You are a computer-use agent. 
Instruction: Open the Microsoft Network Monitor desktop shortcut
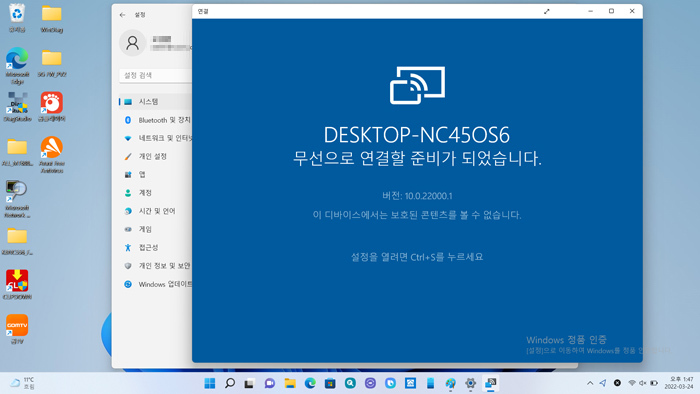click(17, 199)
